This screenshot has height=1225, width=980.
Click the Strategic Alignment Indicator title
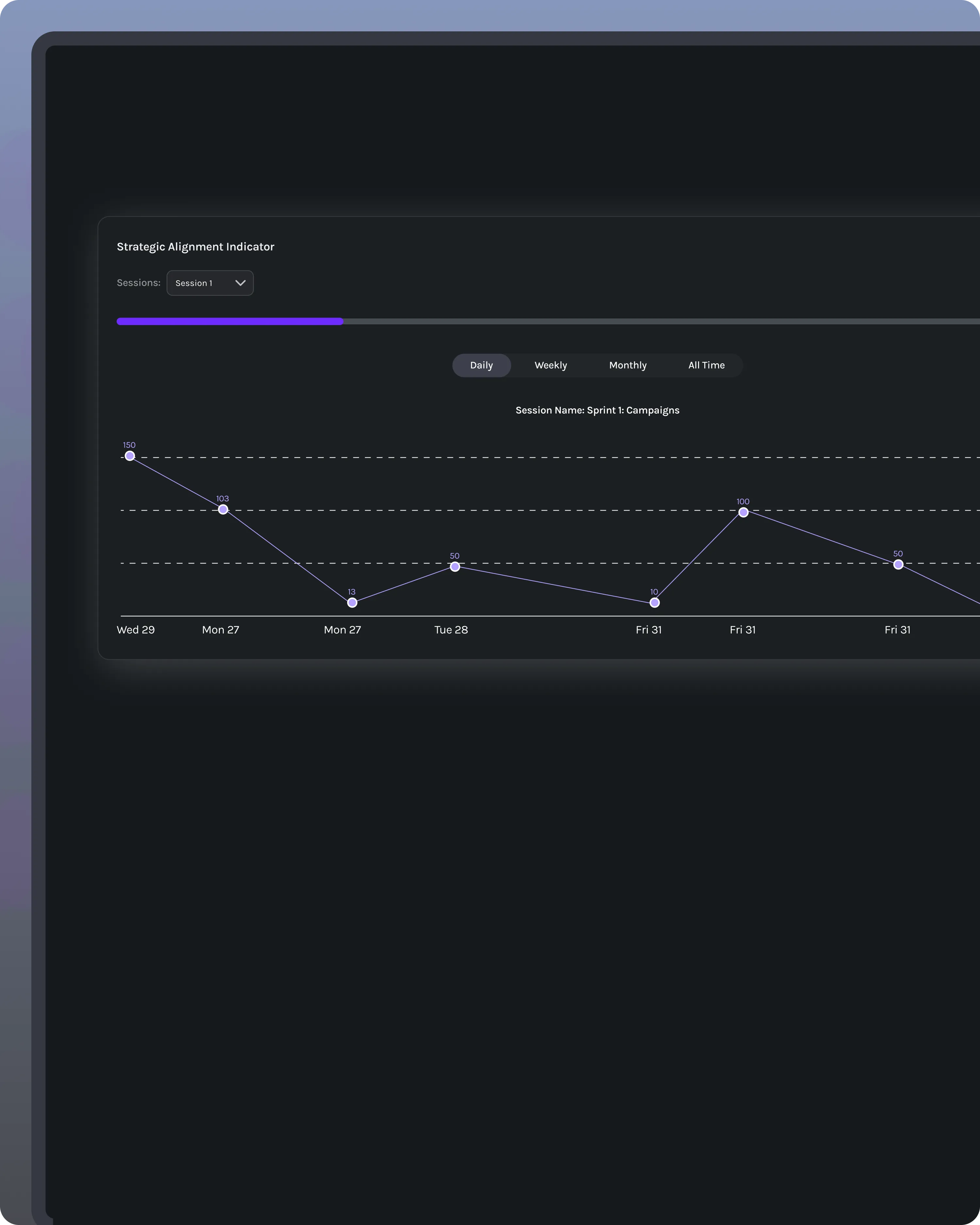[x=195, y=247]
